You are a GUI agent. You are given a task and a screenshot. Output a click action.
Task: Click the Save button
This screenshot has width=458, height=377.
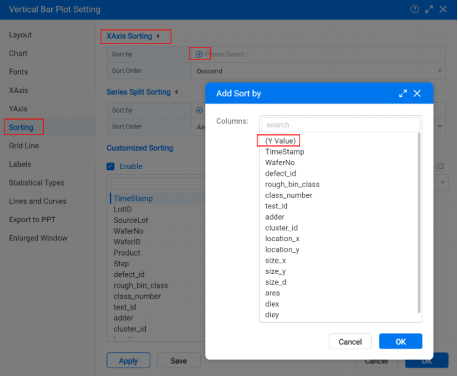(x=179, y=361)
